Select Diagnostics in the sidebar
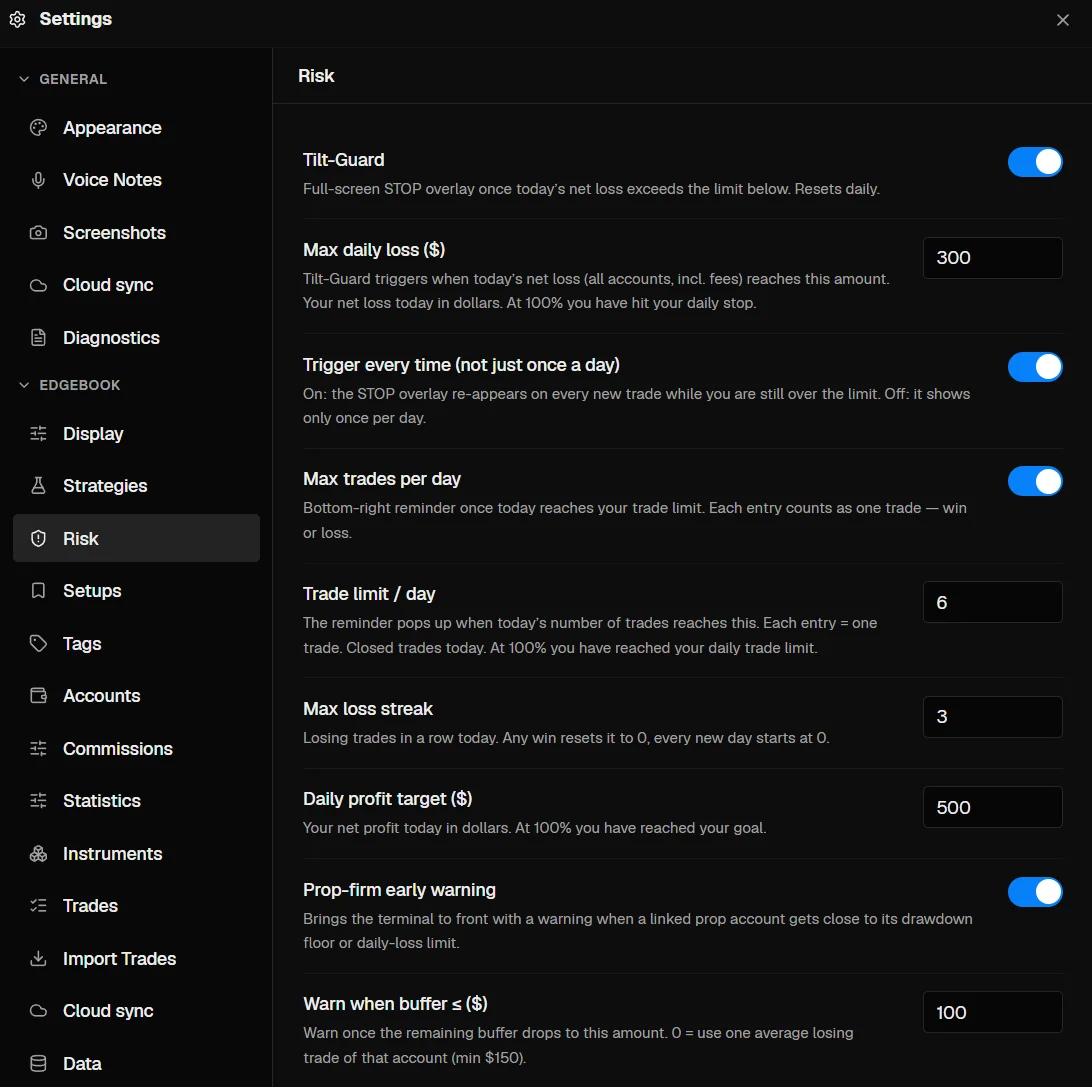The width and height of the screenshot is (1092, 1087). 136,338
